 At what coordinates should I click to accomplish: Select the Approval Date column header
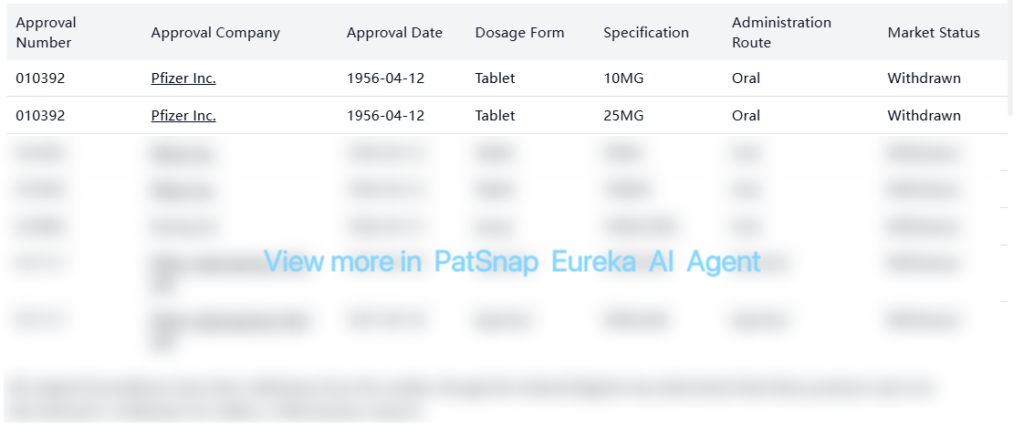pyautogui.click(x=394, y=32)
